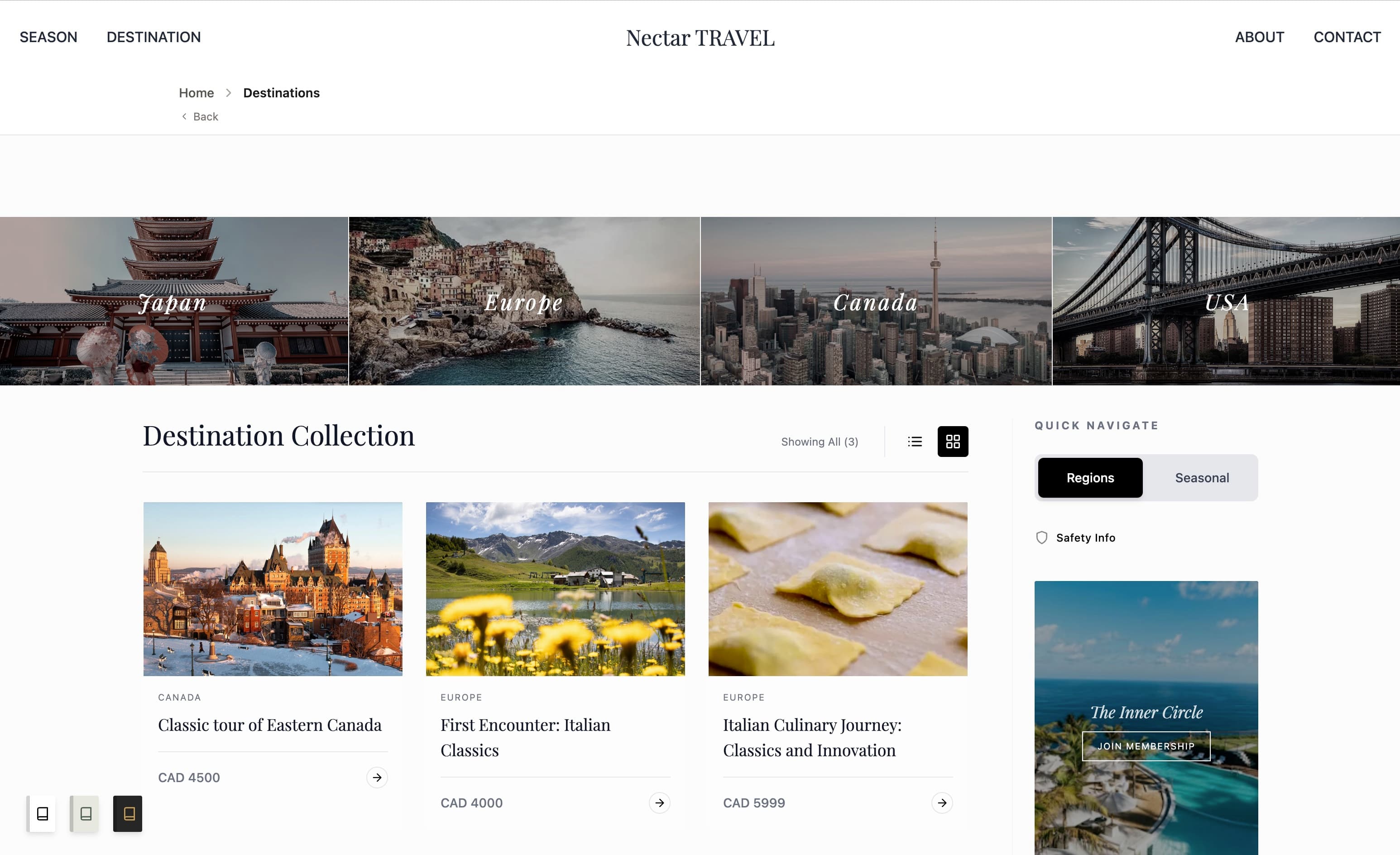Toggle Quick Navigate to Seasonal
Screen dimensions: 1400x855
(x=1202, y=478)
